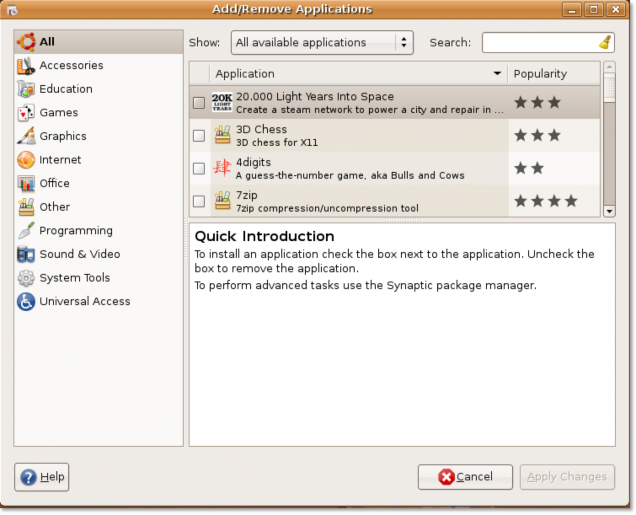Click the Other category icon
636x515 pixels.
26,207
